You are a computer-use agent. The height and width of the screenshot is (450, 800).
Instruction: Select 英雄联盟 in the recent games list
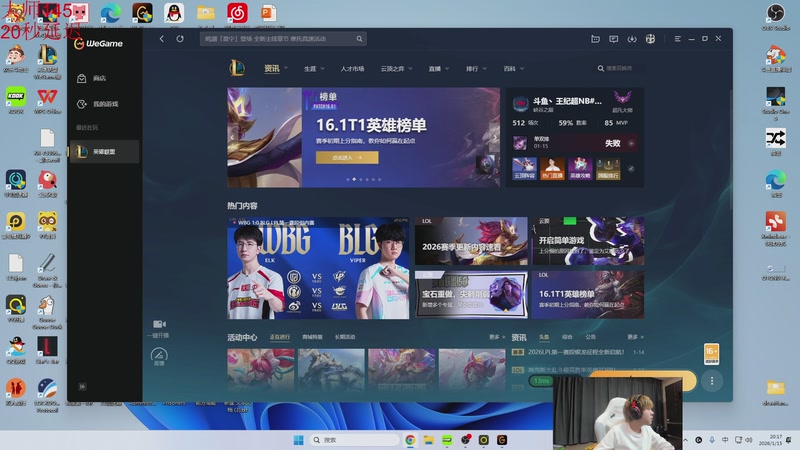(103, 152)
